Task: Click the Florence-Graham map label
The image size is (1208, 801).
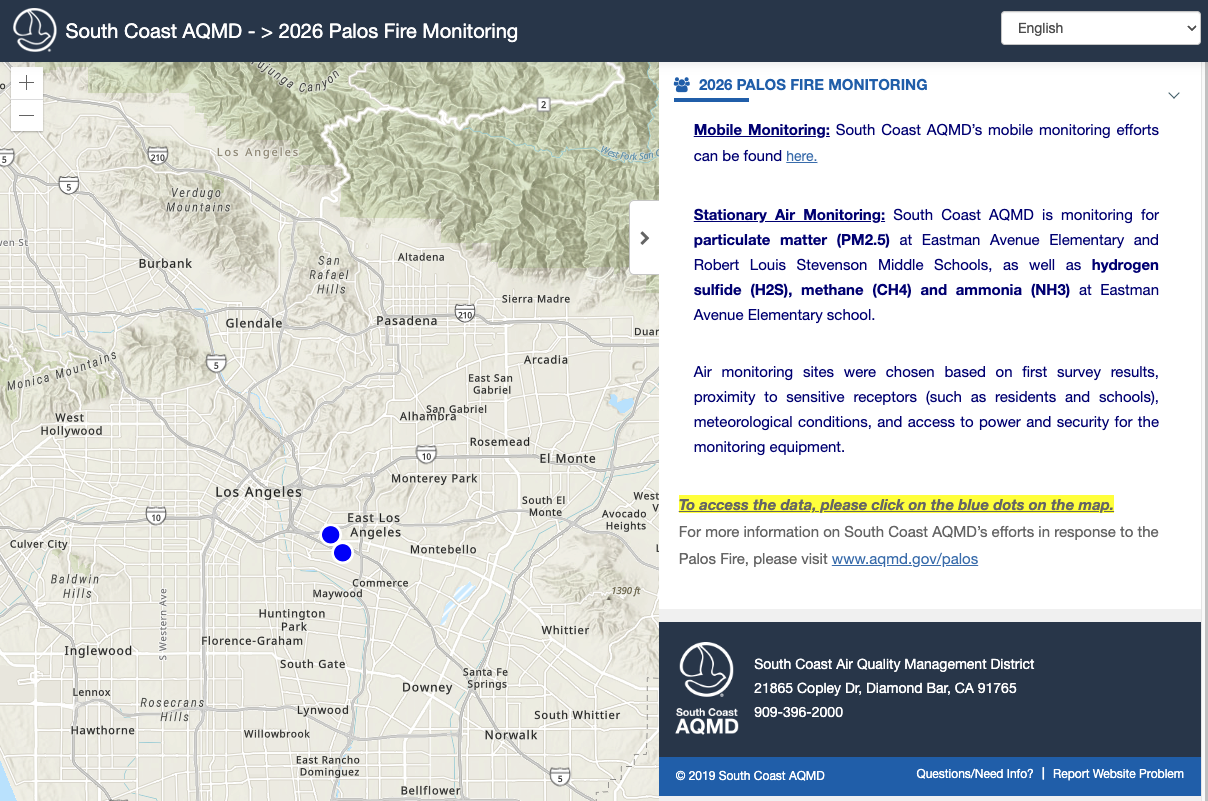Action: [252, 641]
